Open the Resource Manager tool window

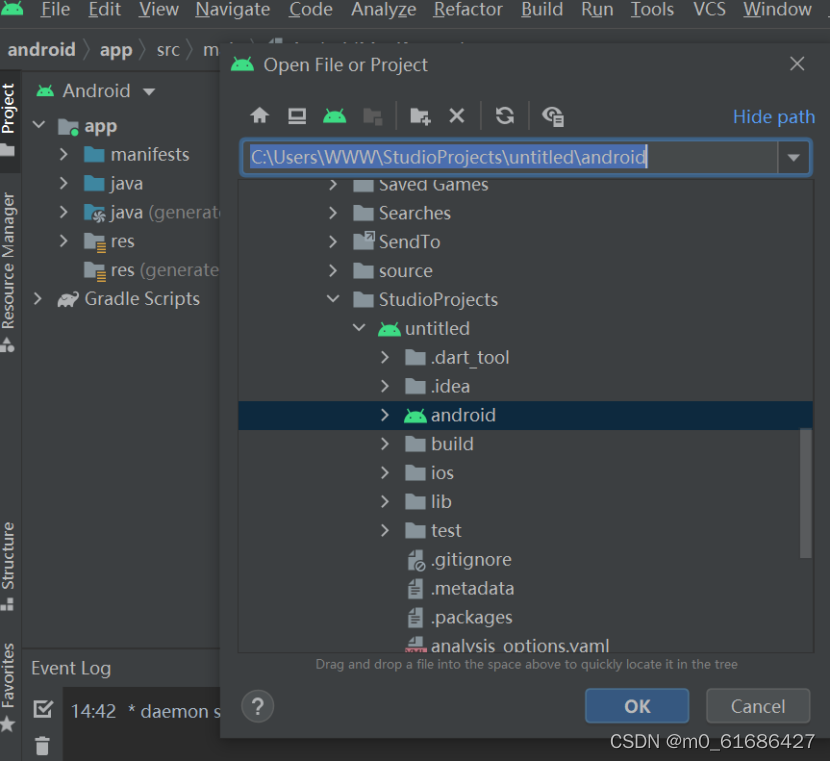pyautogui.click(x=8, y=272)
